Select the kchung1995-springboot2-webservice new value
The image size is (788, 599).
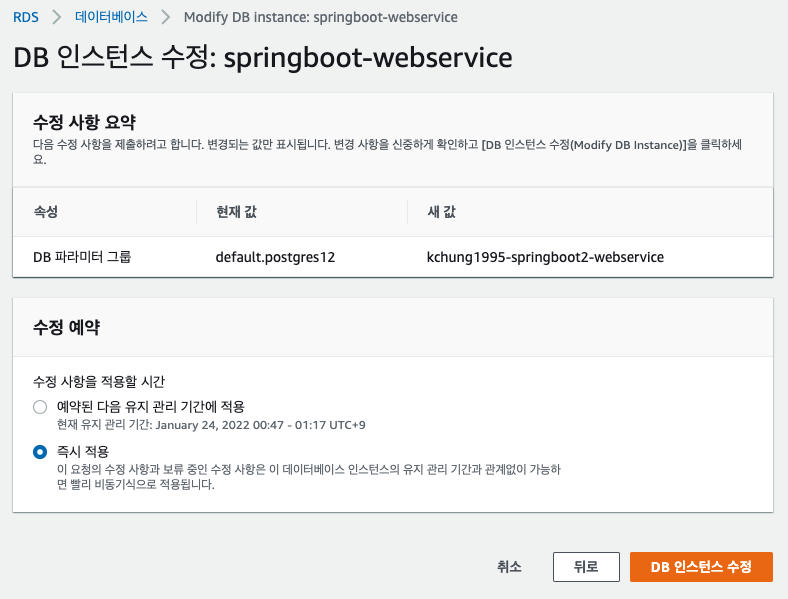pyautogui.click(x=545, y=257)
